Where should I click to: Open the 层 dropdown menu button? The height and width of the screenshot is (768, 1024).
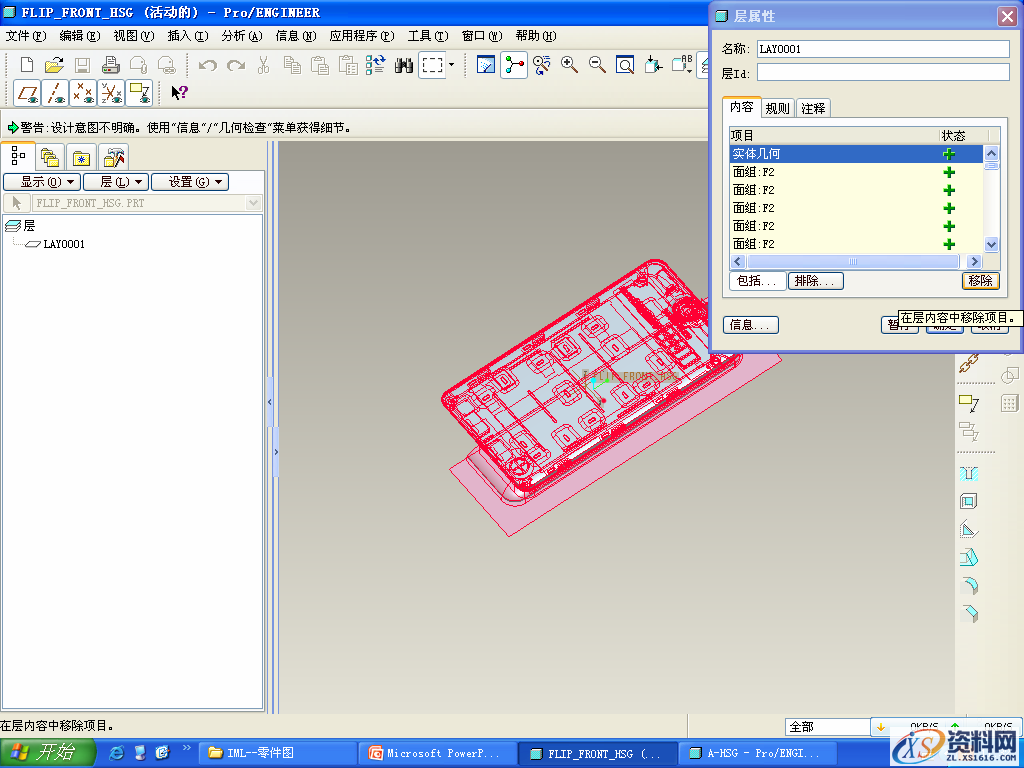115,182
